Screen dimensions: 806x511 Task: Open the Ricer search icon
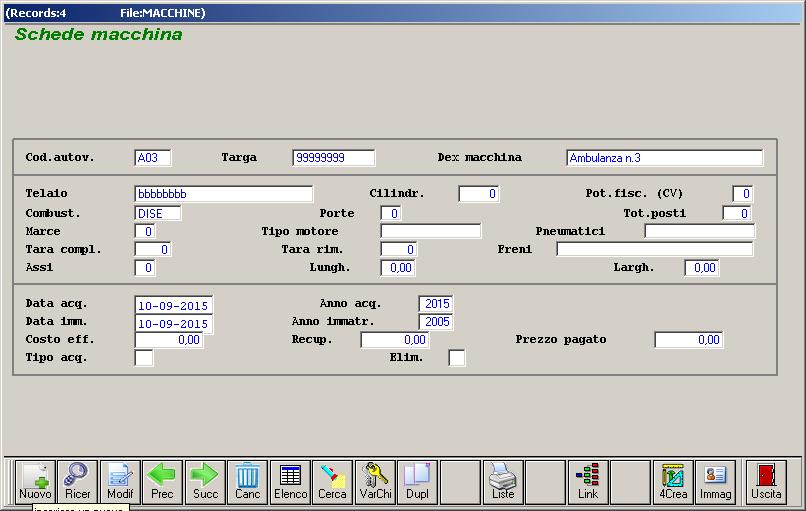click(78, 481)
